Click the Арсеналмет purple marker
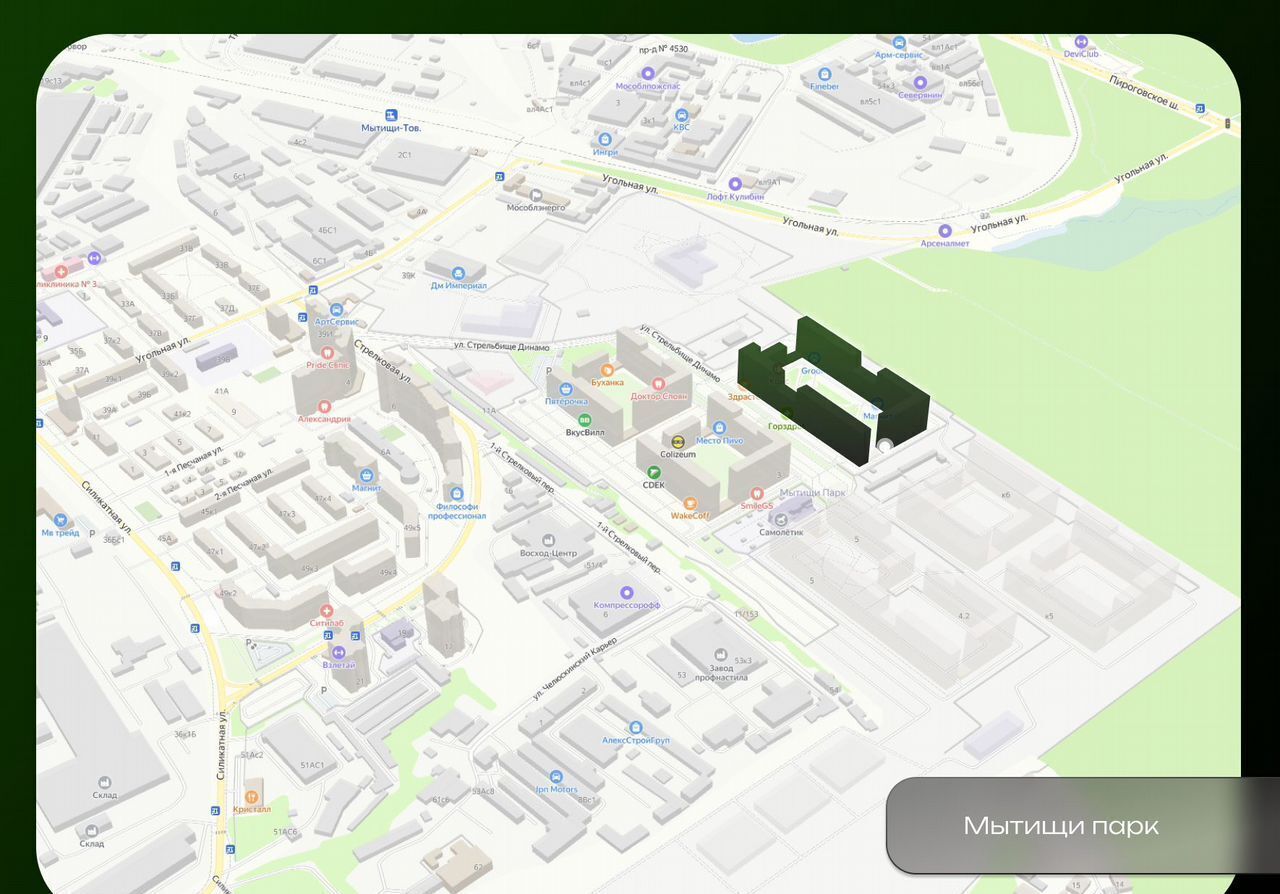The width and height of the screenshot is (1280, 894). point(945,230)
